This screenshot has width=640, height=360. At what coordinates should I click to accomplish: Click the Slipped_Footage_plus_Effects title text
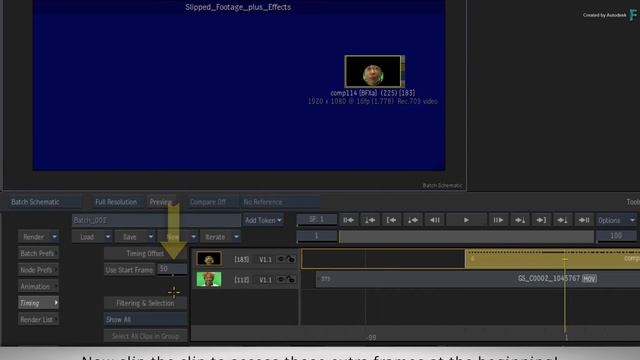[x=238, y=7]
